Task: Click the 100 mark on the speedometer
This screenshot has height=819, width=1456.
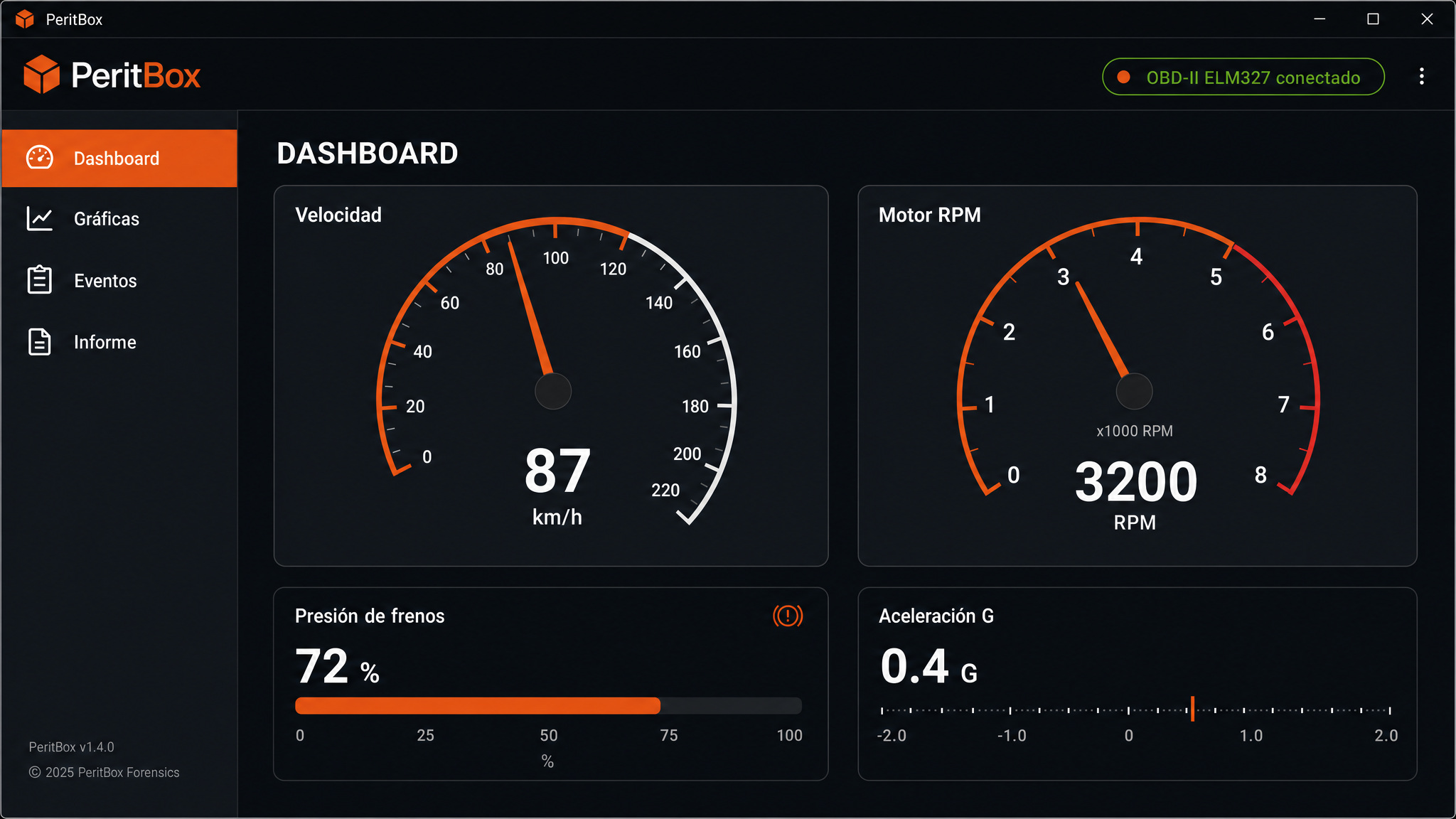Action: click(x=556, y=258)
